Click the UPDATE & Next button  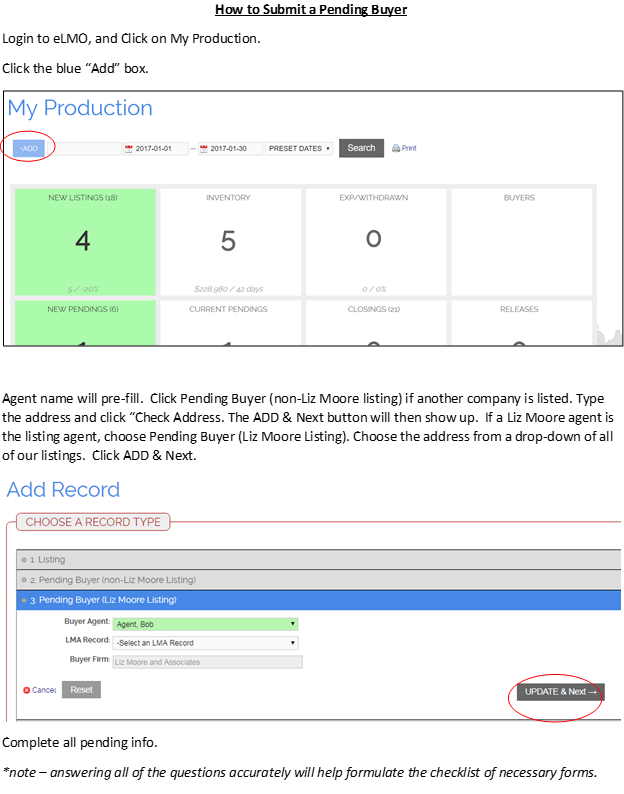[560, 692]
